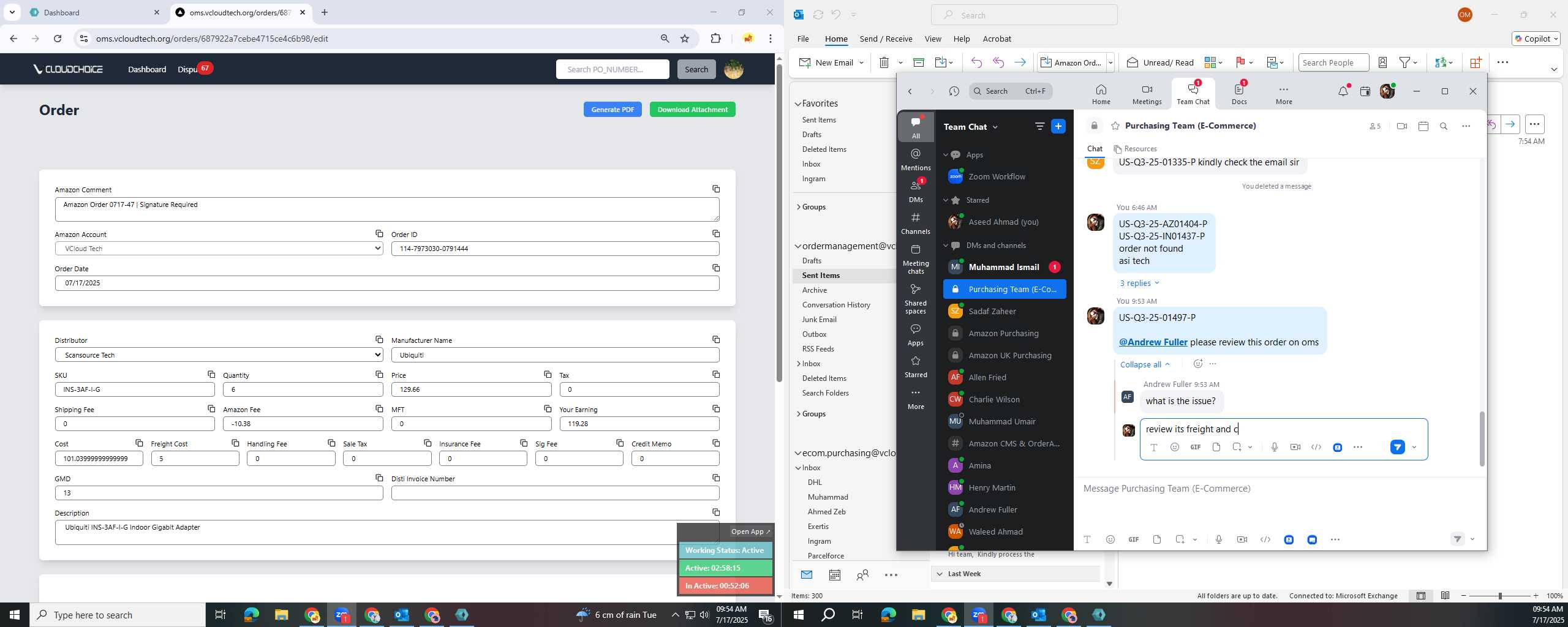Click Download Attachment button
The height and width of the screenshot is (627, 1568).
tap(692, 110)
